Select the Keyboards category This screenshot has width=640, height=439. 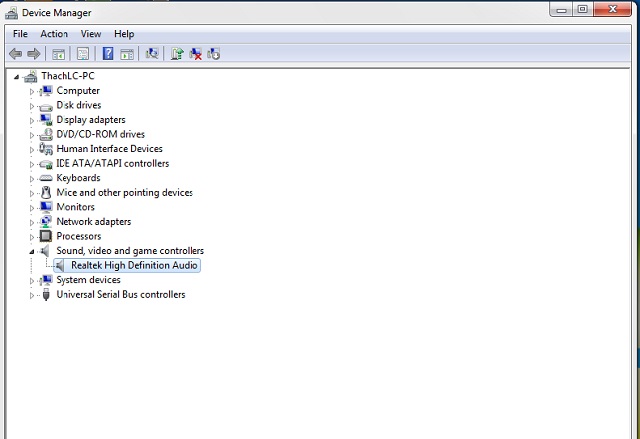(78, 178)
